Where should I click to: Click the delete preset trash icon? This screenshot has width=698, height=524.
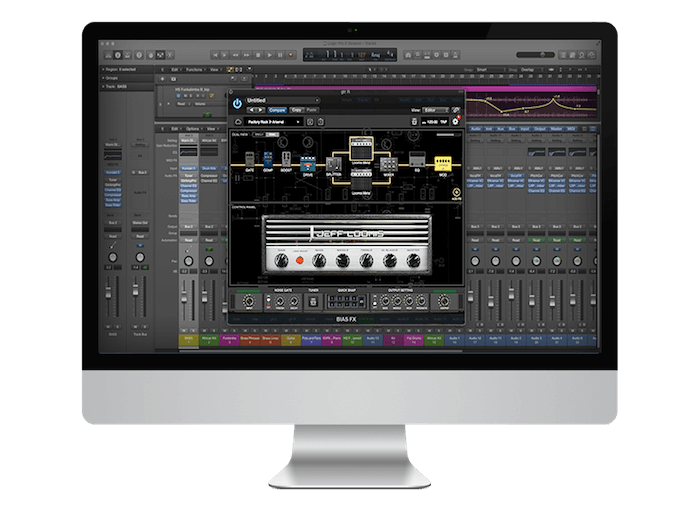(321, 122)
